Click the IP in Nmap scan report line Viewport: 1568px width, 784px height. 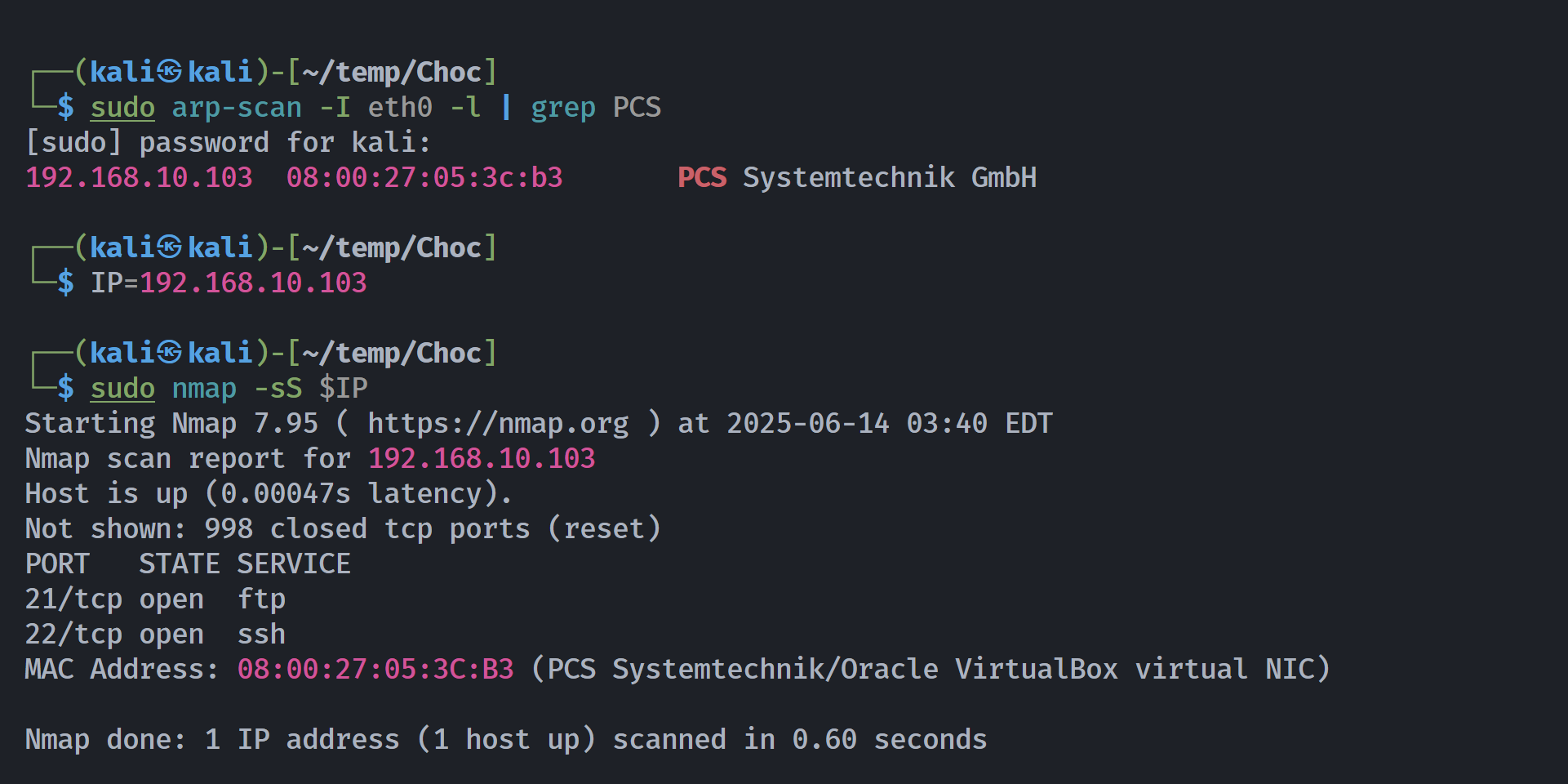tap(482, 458)
